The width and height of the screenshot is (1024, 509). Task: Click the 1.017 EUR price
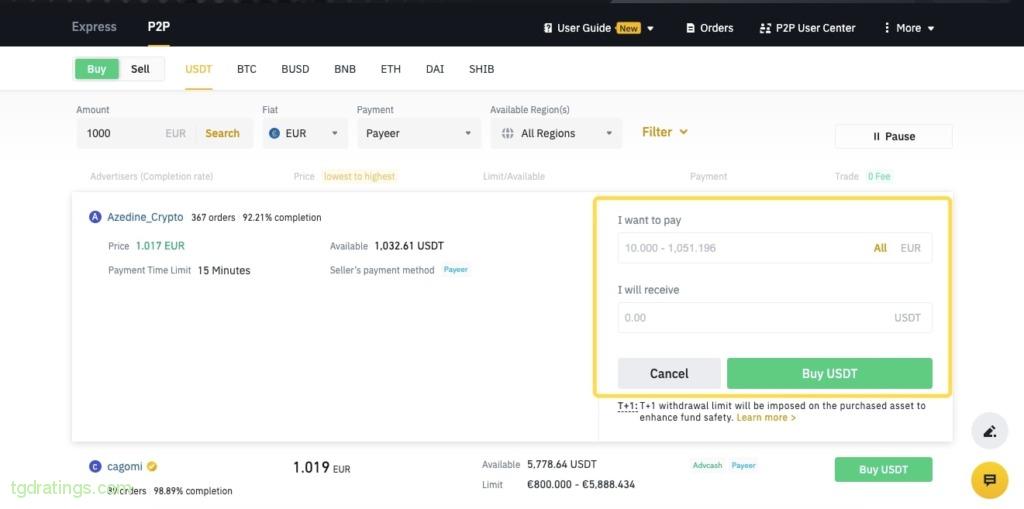(x=160, y=246)
